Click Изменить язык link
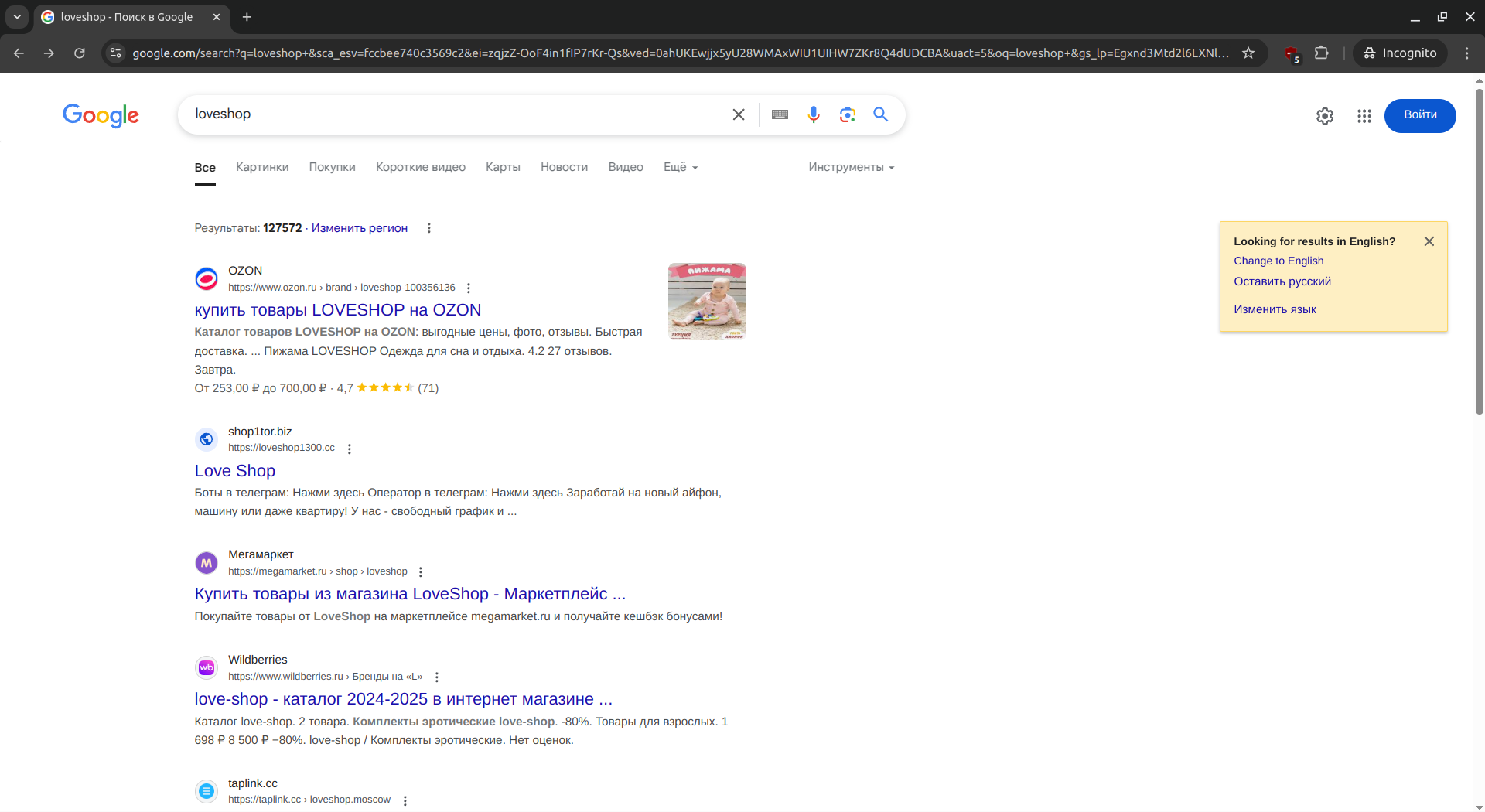The image size is (1485, 812). [x=1275, y=309]
